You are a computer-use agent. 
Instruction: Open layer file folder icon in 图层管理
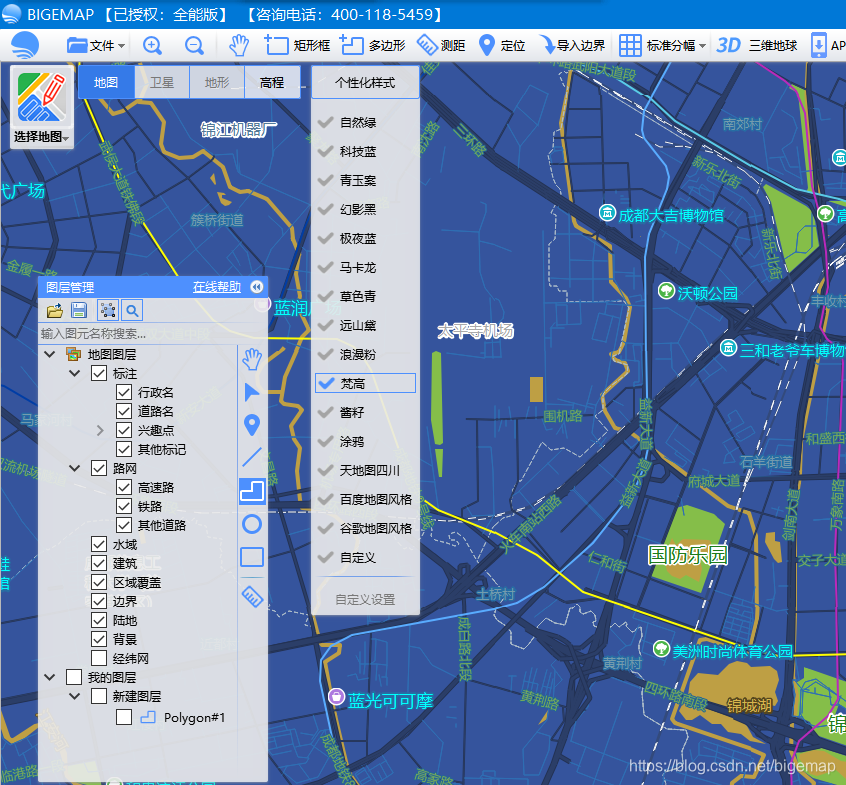coord(54,310)
